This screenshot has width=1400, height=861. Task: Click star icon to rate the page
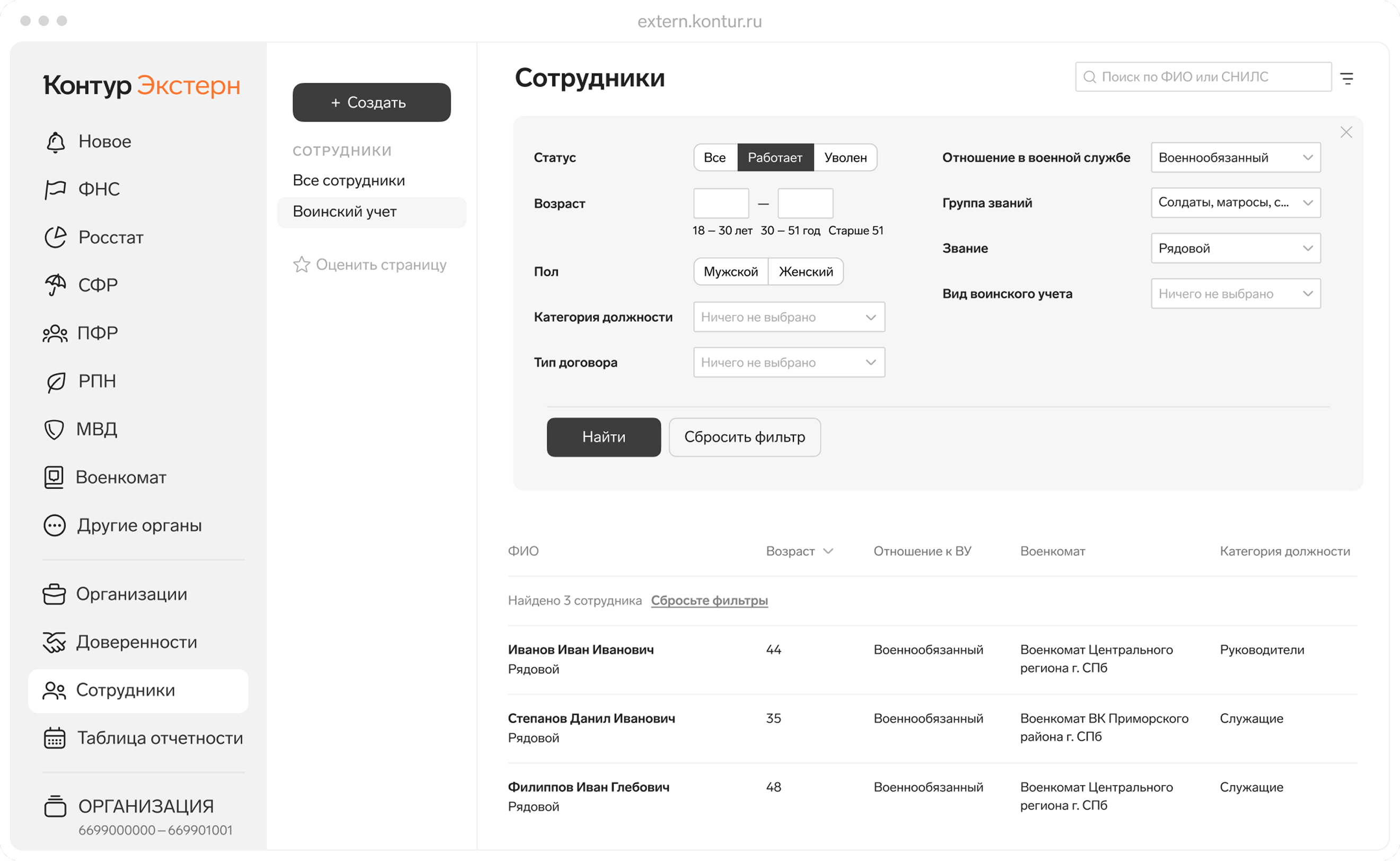coord(301,265)
